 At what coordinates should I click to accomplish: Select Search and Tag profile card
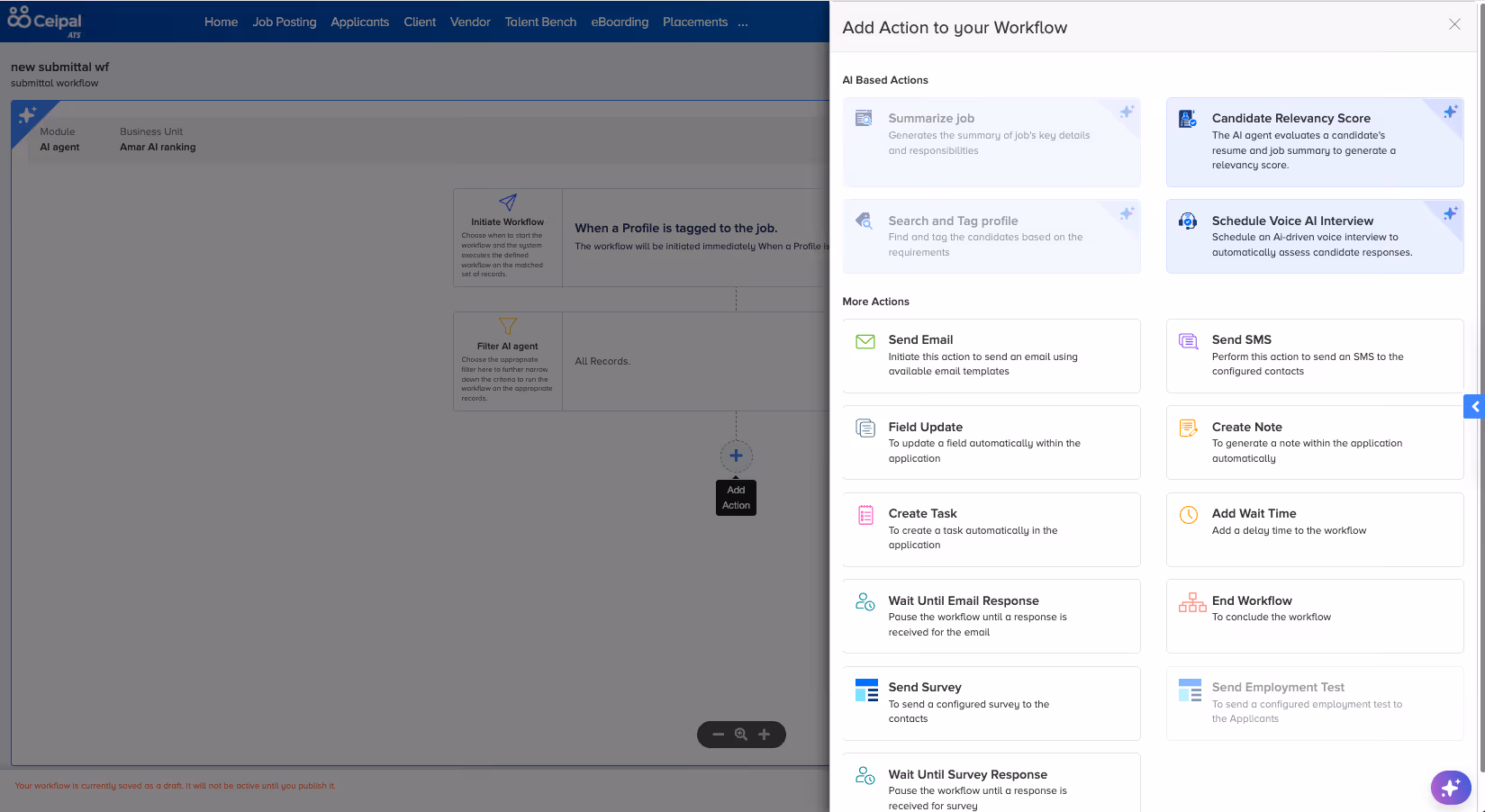tap(992, 236)
